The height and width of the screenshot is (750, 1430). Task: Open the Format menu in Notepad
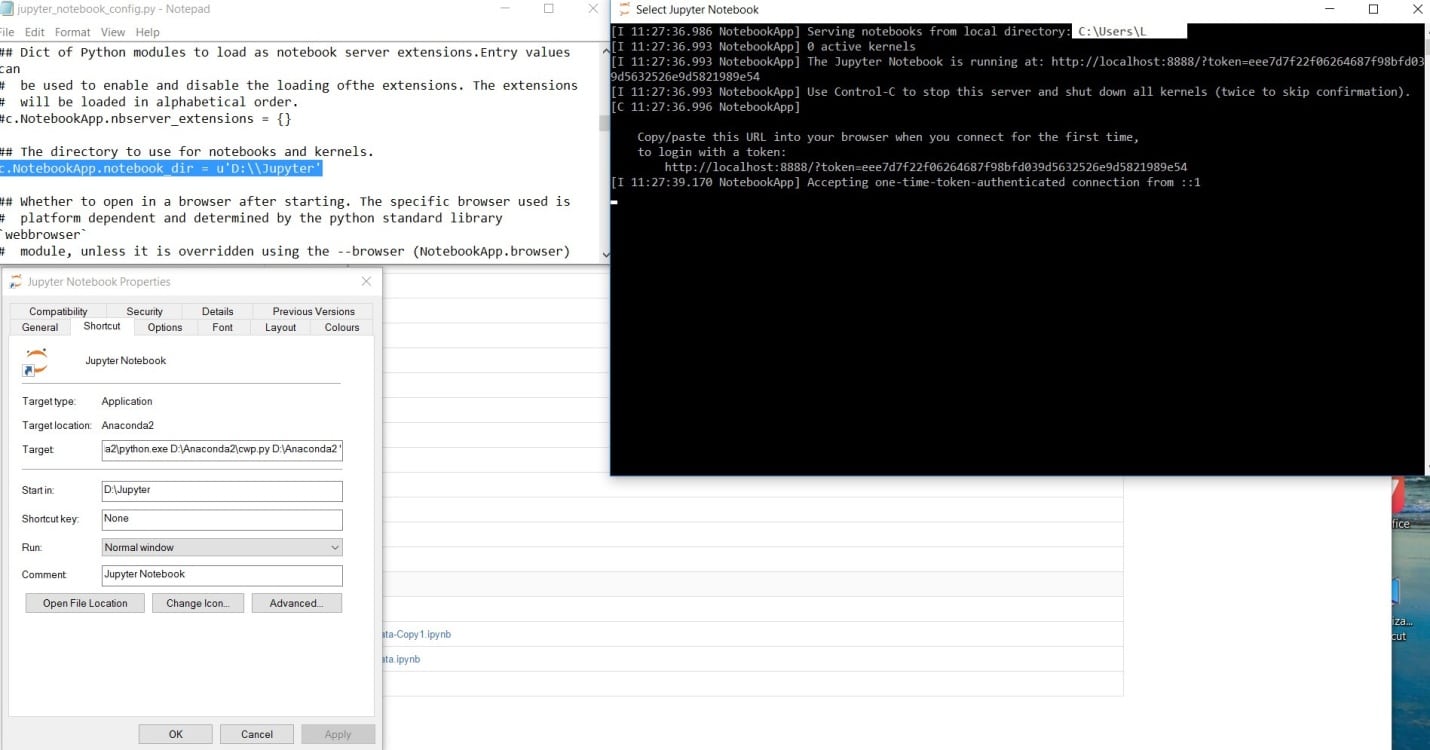pos(73,32)
